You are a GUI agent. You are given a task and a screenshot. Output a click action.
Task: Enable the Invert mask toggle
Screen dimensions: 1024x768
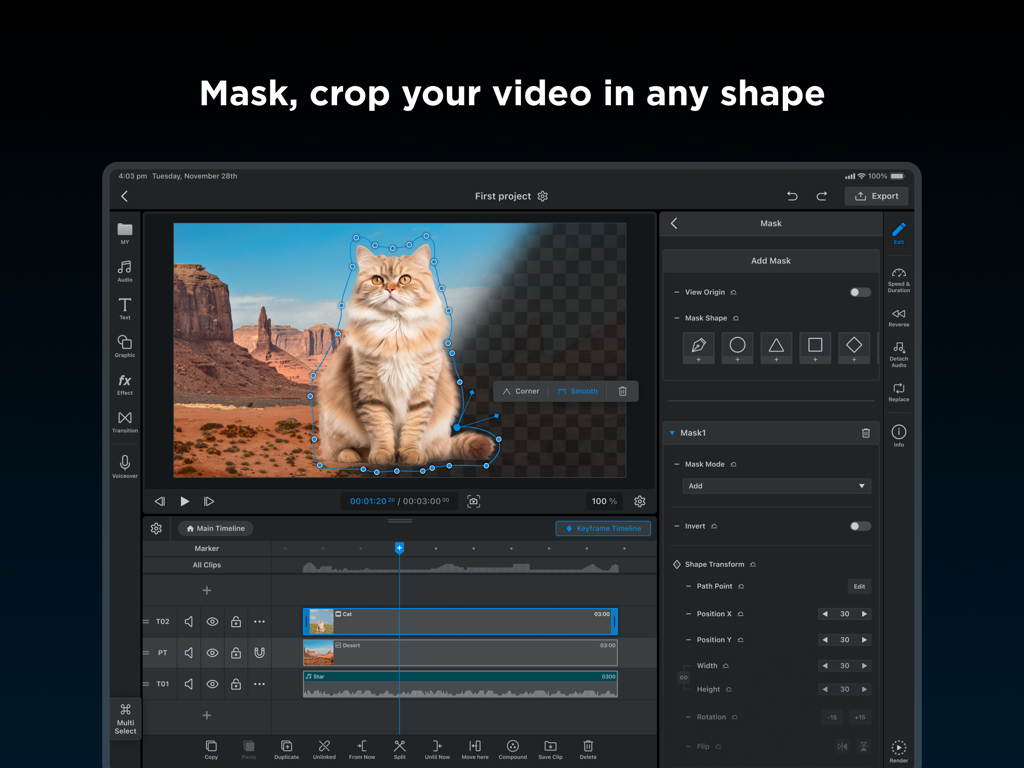[x=858, y=525]
